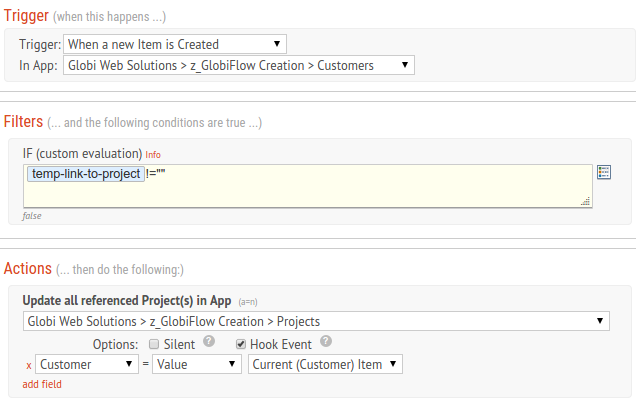
Task: Enable the Silent checkbox
Action: click(x=154, y=344)
